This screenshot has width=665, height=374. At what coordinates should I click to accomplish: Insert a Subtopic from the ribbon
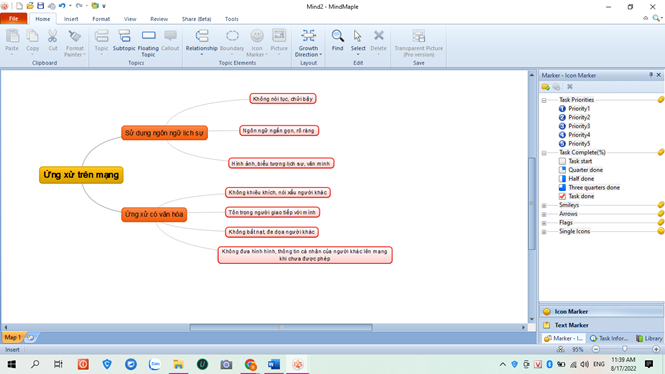pos(124,36)
